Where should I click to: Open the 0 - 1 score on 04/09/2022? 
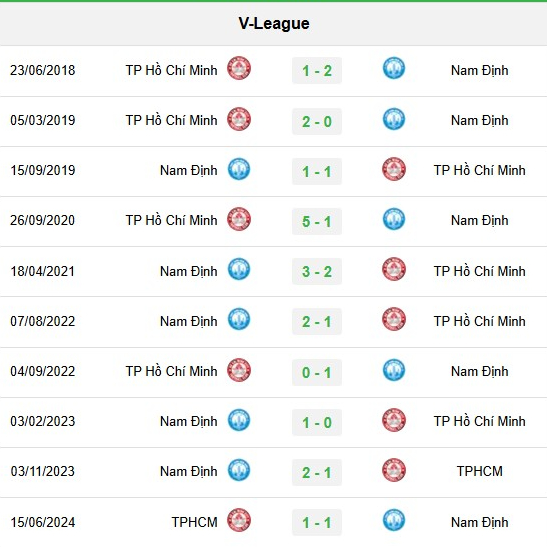(x=317, y=373)
